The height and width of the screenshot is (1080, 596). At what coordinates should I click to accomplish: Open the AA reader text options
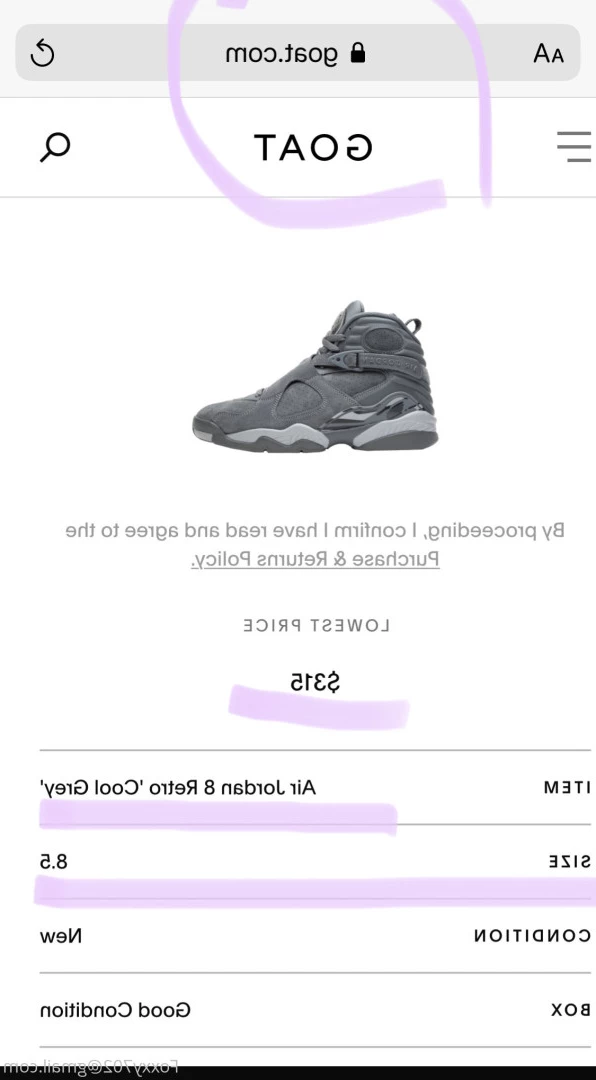tap(548, 54)
